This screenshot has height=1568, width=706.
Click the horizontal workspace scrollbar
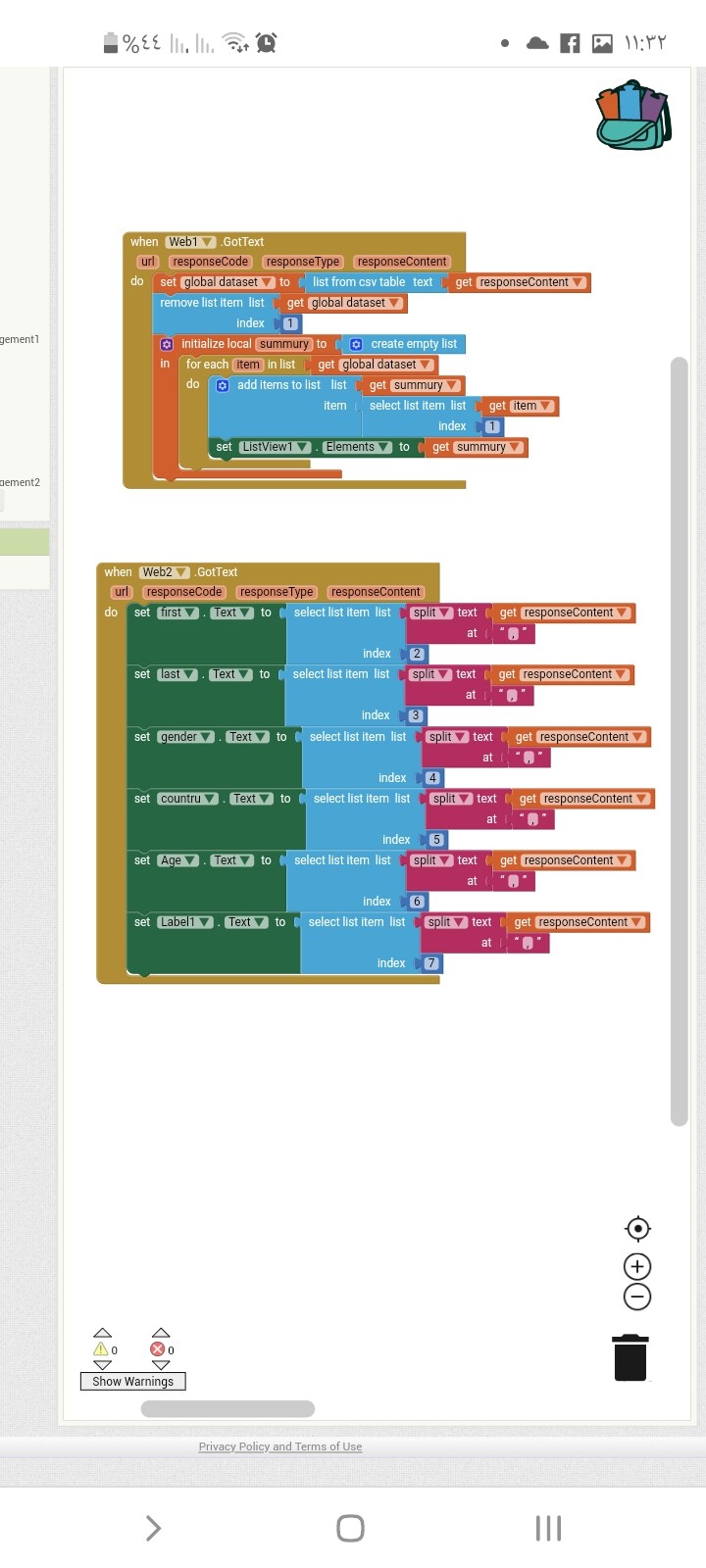pyautogui.click(x=227, y=1408)
